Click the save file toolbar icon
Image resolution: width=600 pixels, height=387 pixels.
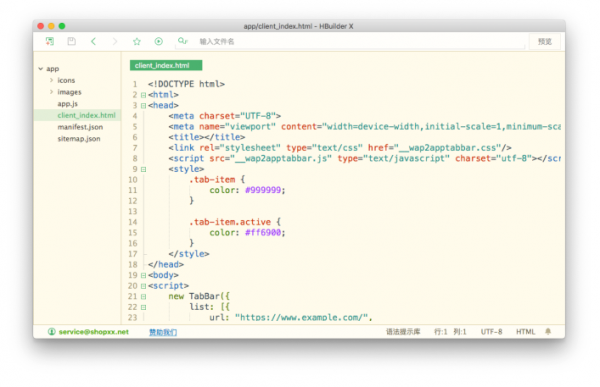coord(72,41)
